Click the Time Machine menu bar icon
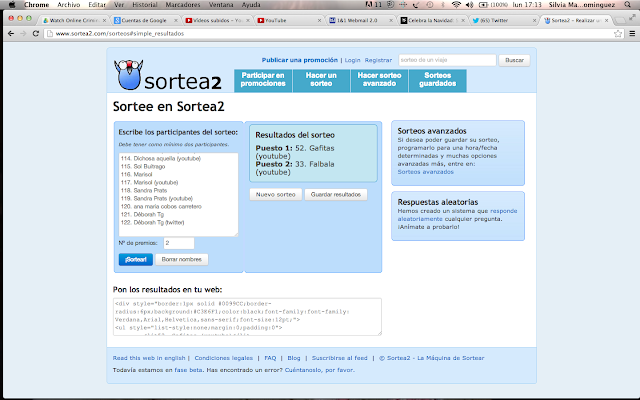 (429, 4)
